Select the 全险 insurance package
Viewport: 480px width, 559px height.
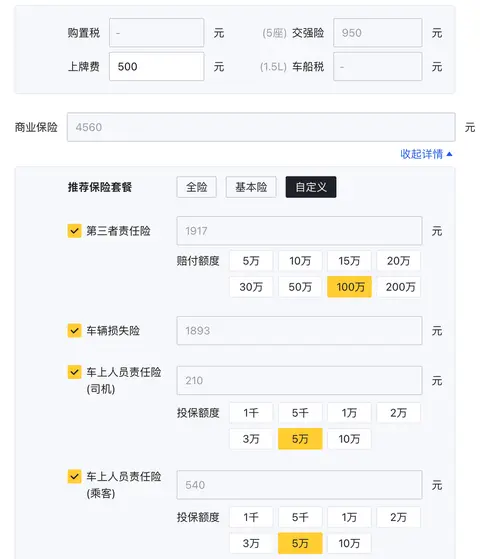(x=196, y=187)
